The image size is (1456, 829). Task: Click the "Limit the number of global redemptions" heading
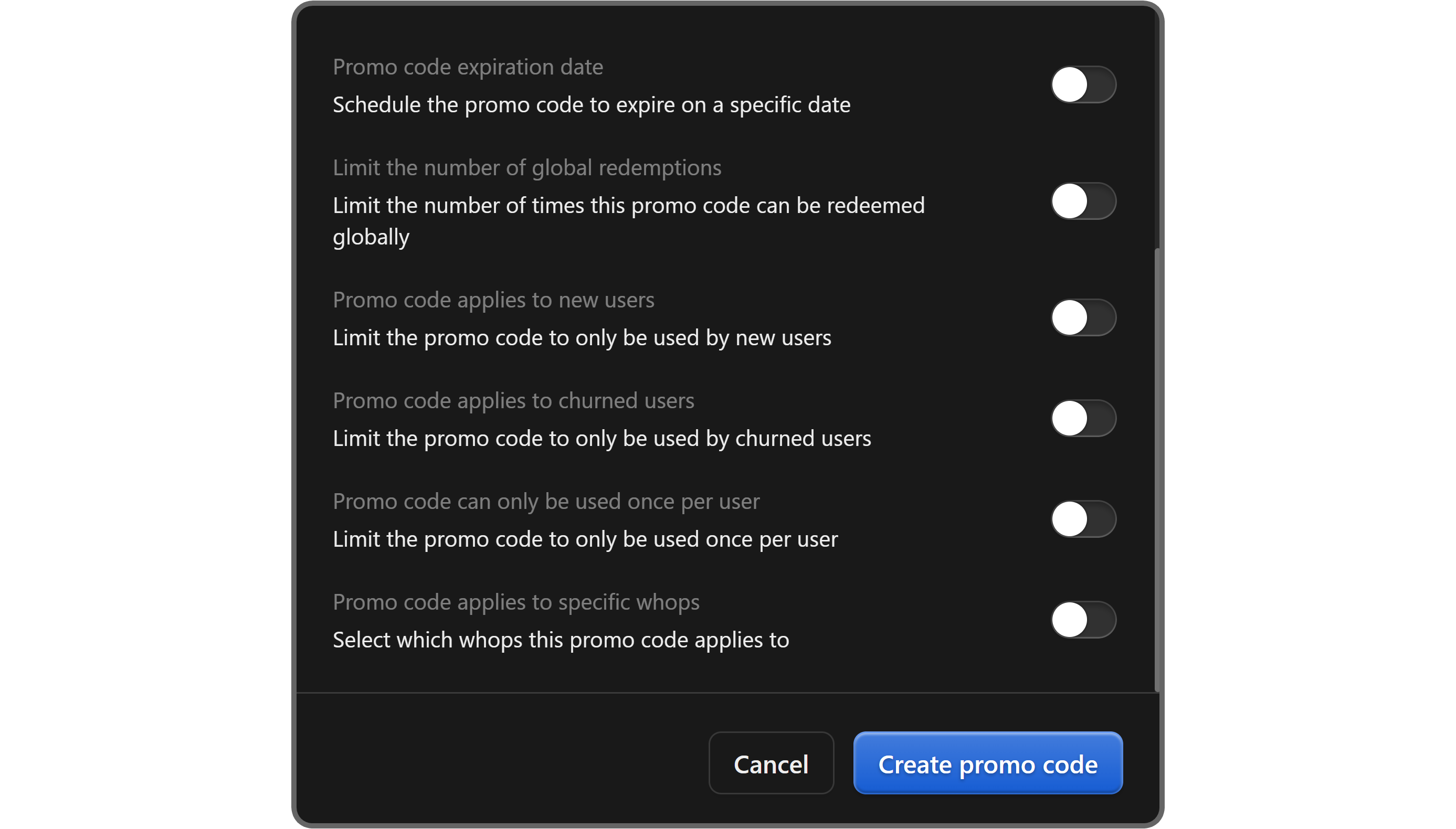(x=527, y=168)
